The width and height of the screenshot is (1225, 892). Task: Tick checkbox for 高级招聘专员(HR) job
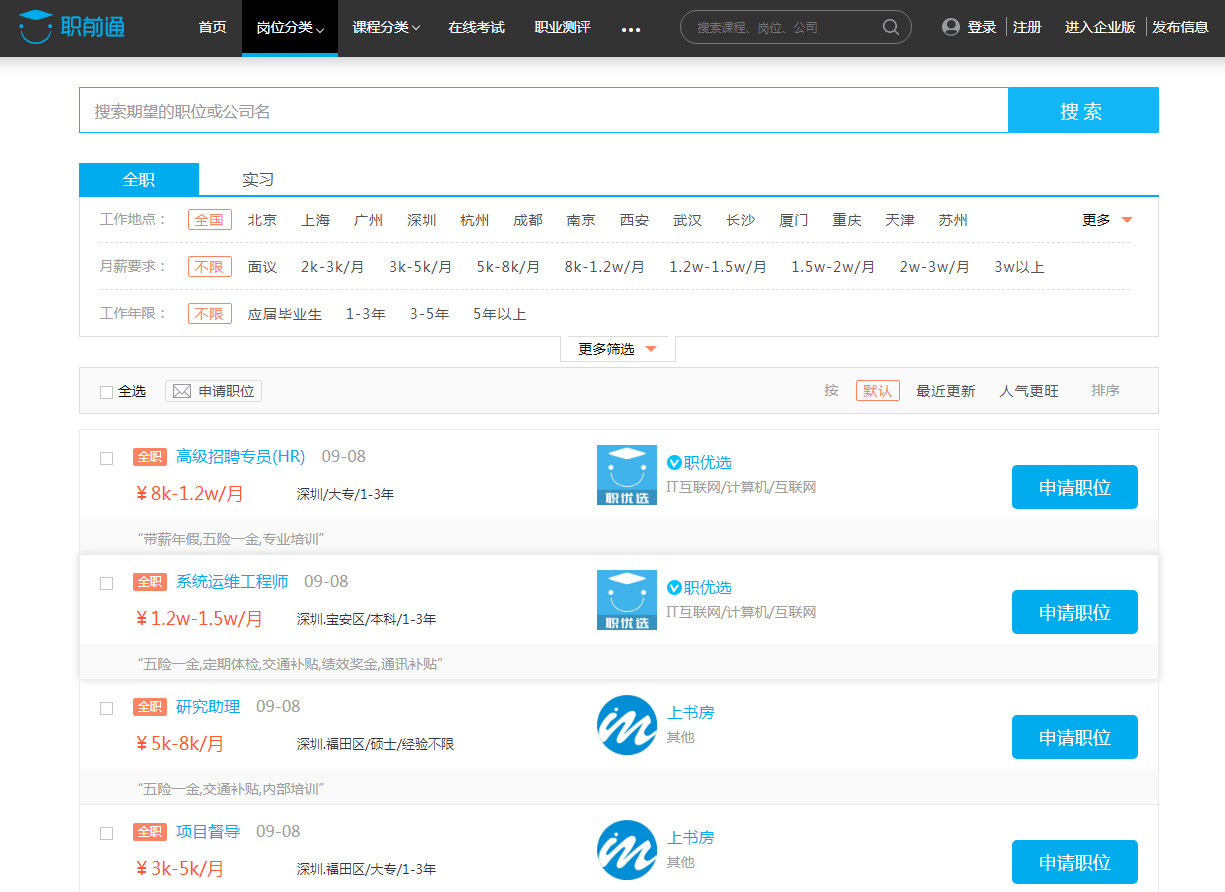tap(106, 458)
